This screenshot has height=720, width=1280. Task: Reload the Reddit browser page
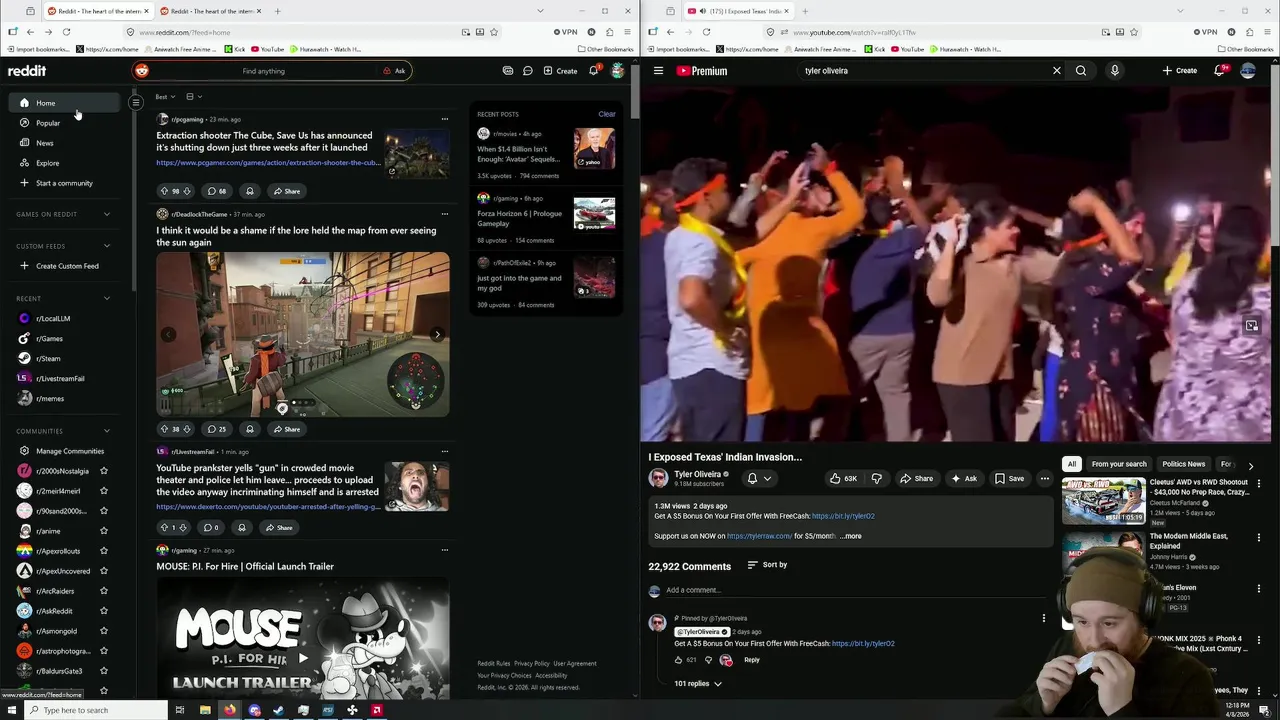pos(66,32)
